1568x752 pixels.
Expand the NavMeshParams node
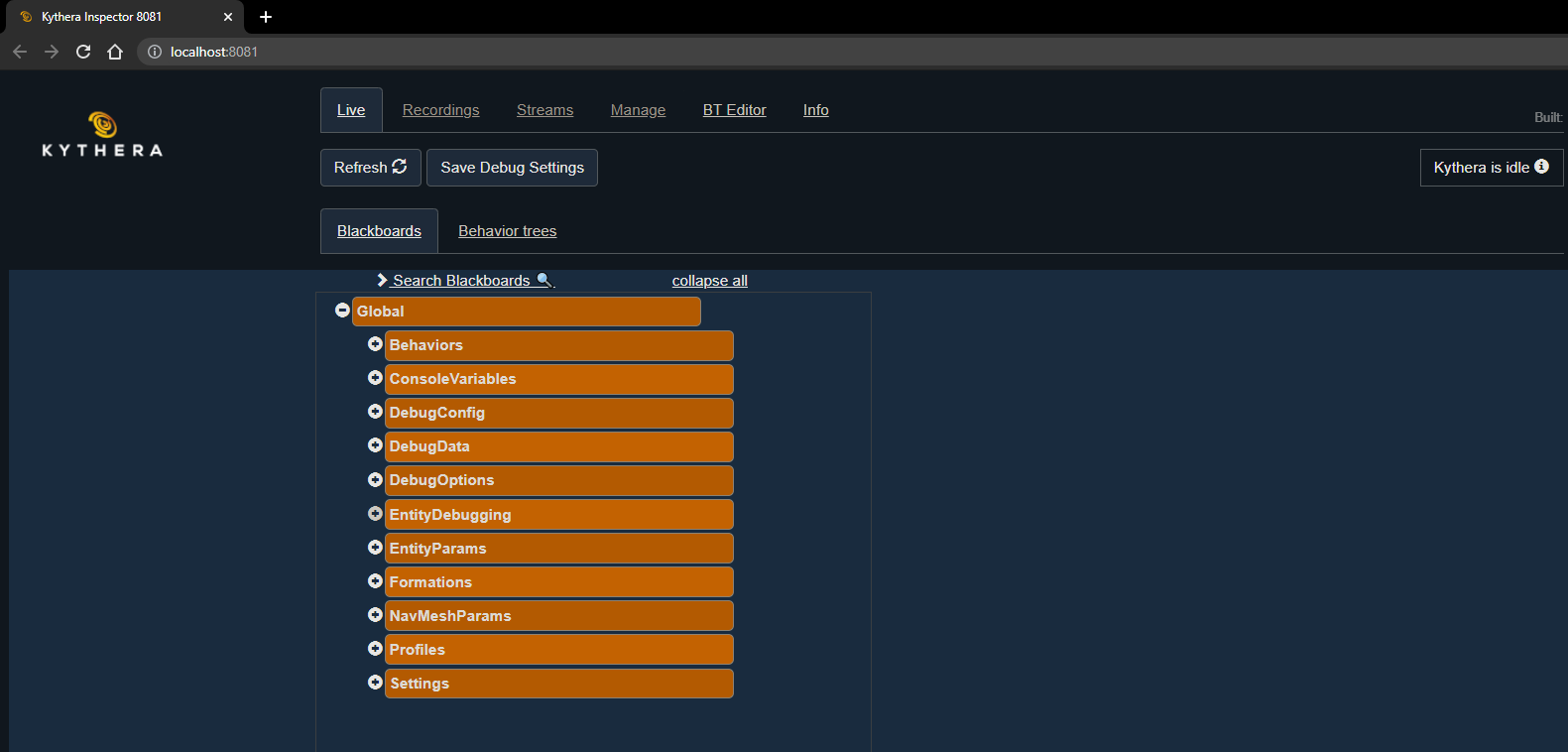[x=375, y=615]
